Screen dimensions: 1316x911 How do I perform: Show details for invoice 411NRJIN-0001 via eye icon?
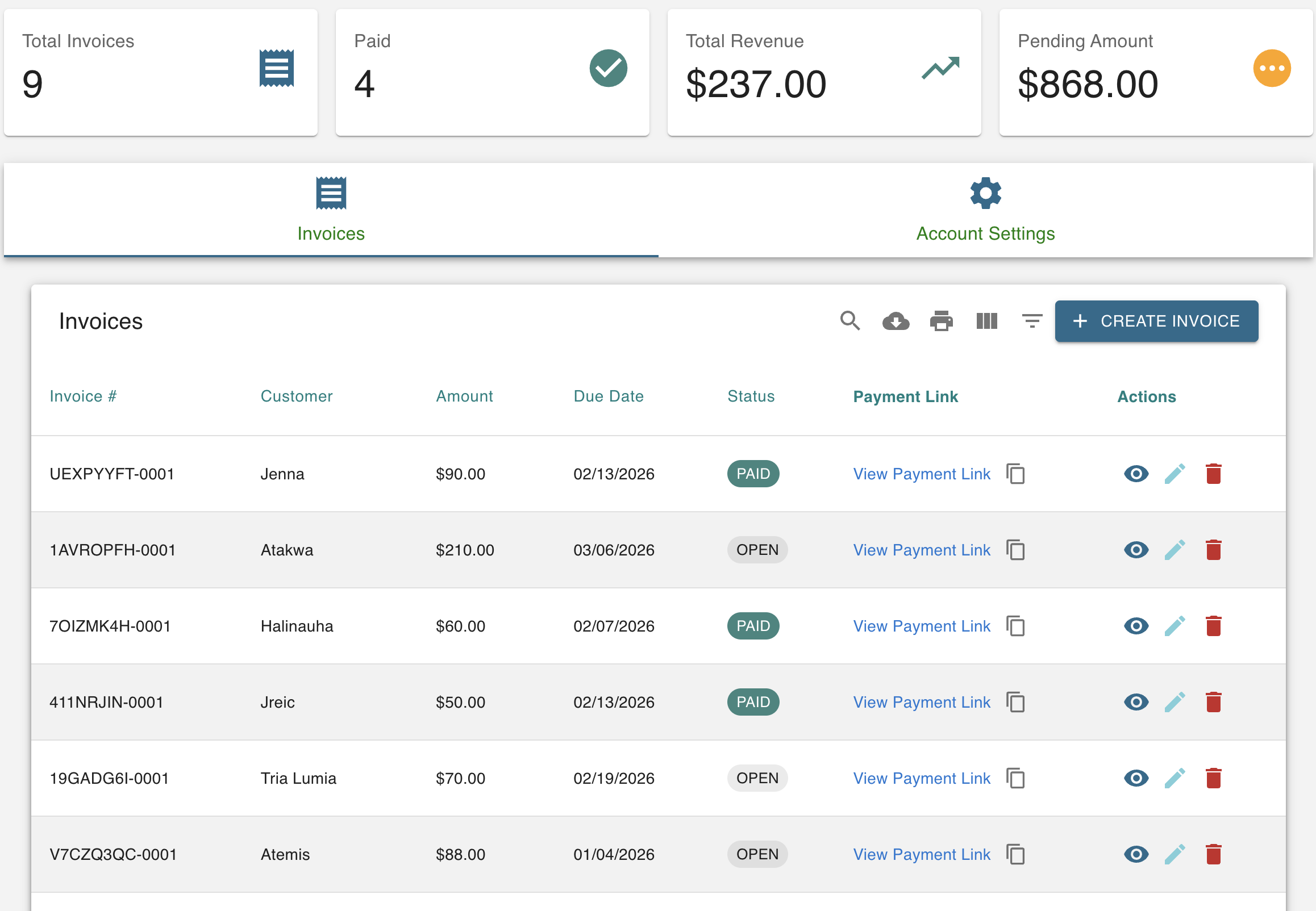(1135, 702)
